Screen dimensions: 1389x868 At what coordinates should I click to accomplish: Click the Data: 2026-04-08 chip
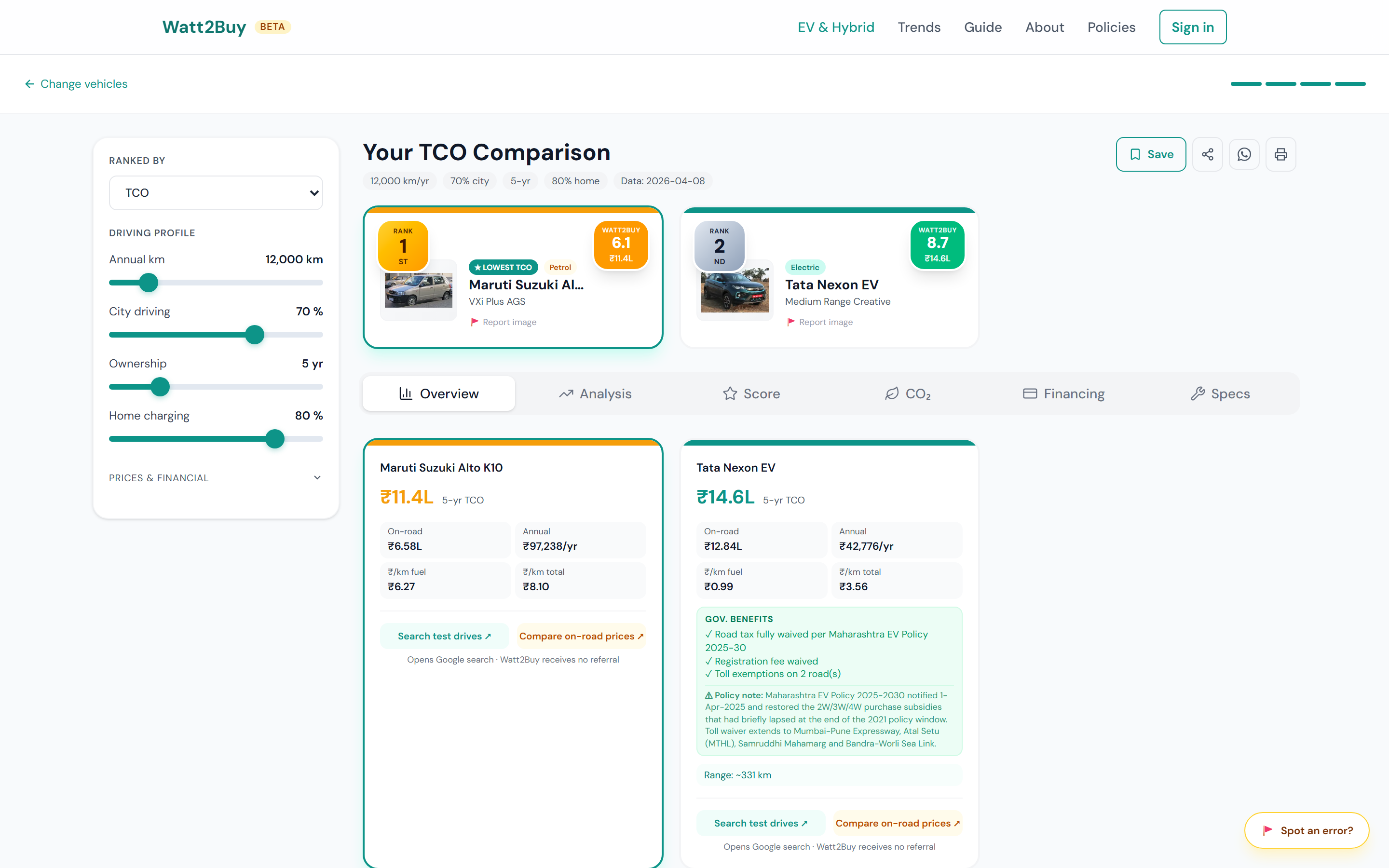coord(662,181)
